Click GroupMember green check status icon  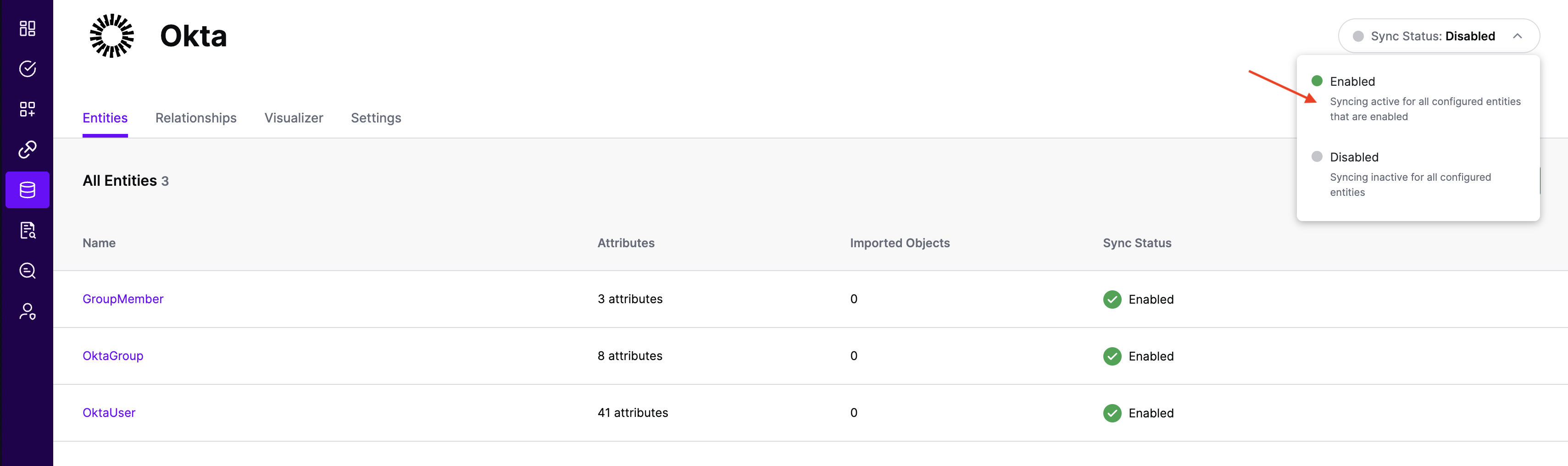(x=1112, y=300)
